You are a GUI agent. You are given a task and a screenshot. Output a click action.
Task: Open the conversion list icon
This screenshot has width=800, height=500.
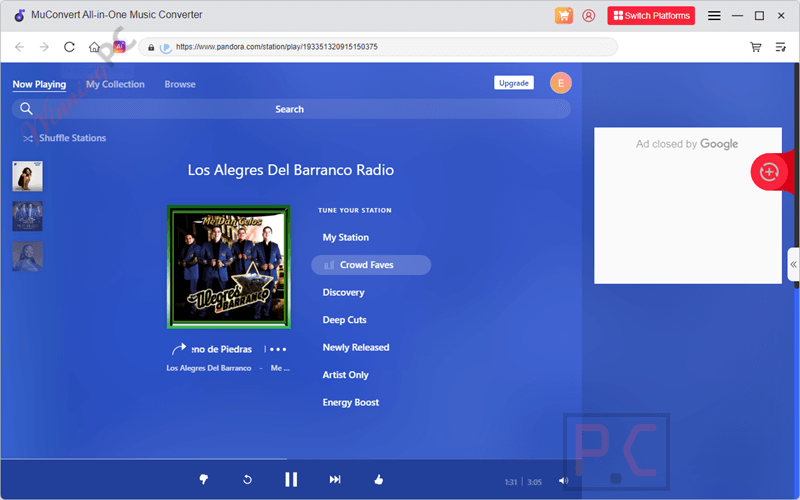[x=781, y=47]
